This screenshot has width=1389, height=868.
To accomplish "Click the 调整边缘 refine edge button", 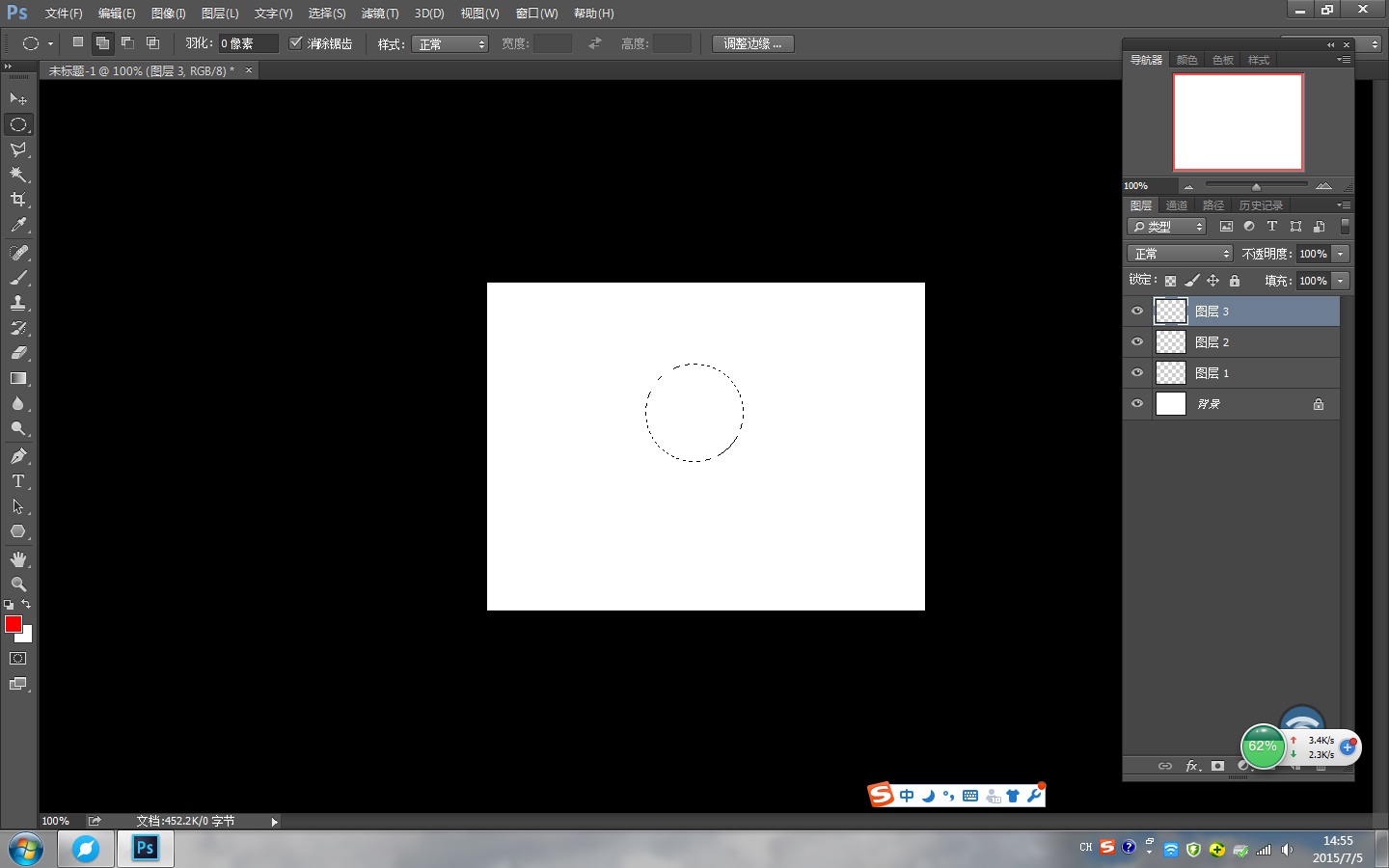I will (x=753, y=43).
